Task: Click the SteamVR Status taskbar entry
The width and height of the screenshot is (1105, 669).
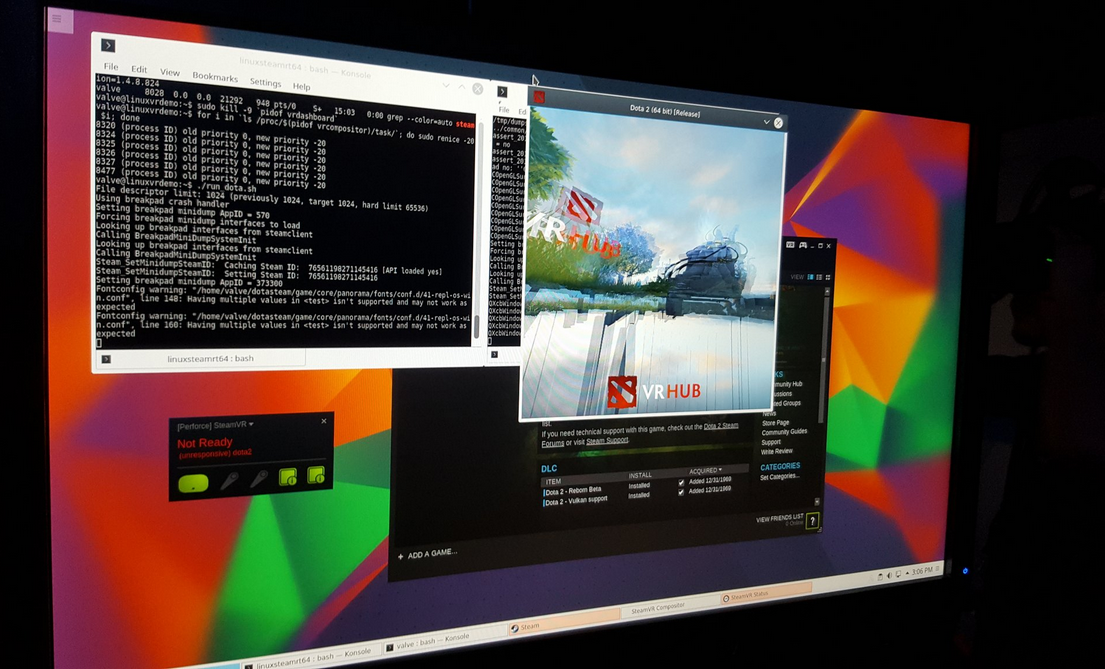Action: point(766,596)
